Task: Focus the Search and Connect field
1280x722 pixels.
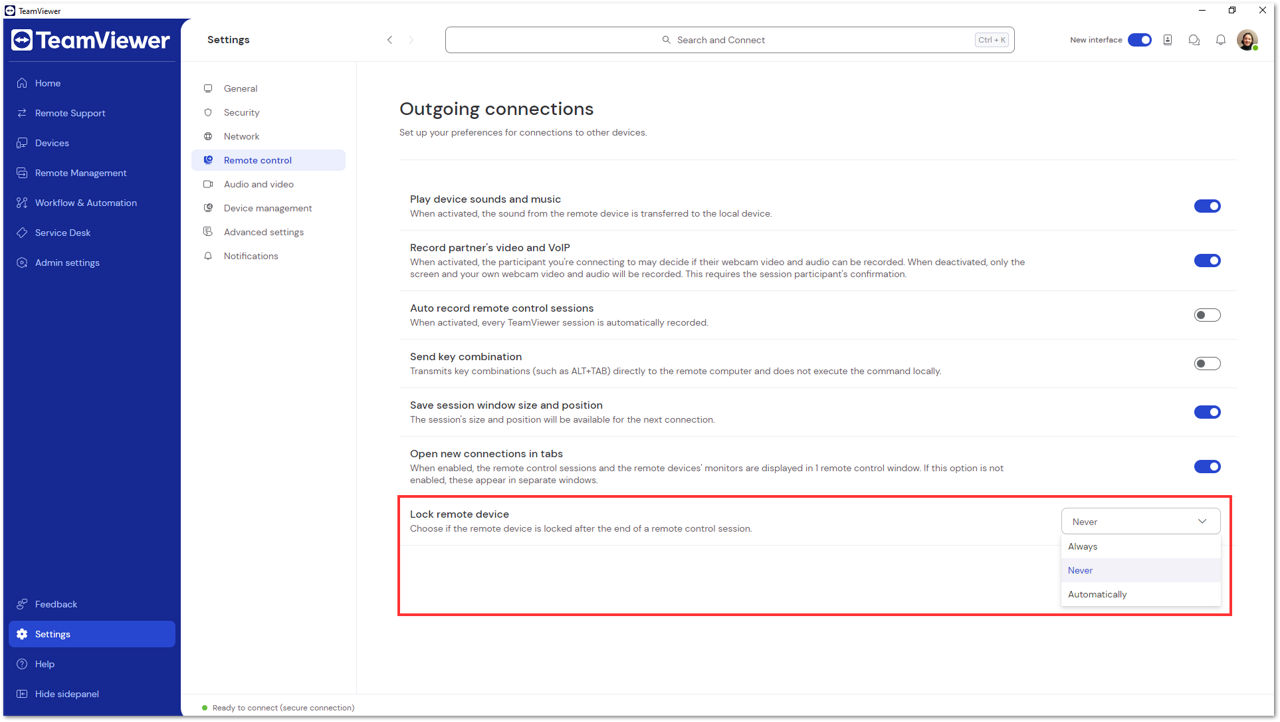Action: point(729,40)
